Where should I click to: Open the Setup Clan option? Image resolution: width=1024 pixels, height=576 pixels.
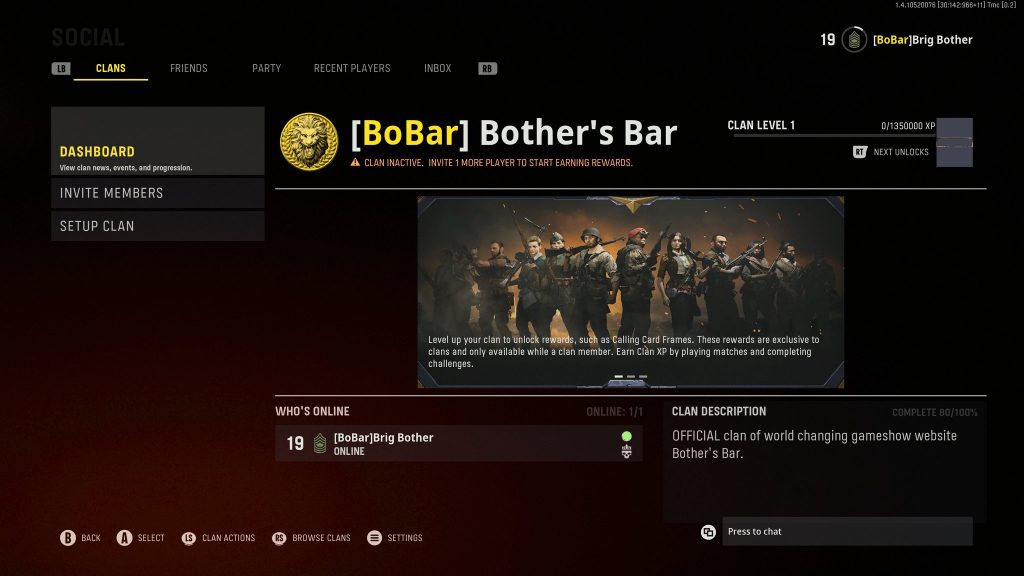point(158,226)
